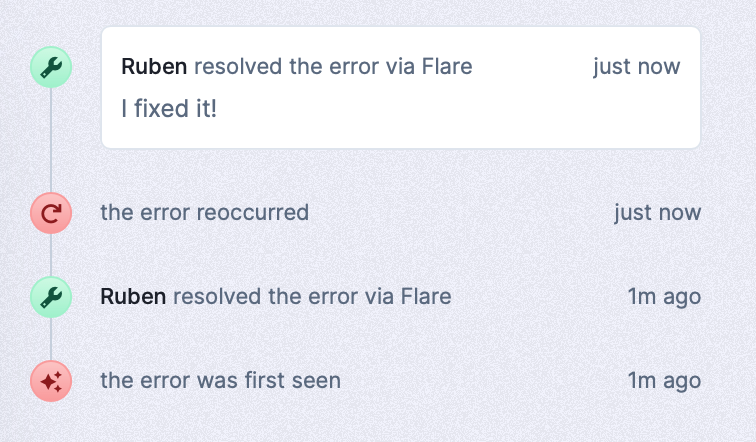
Task: Click the '1m ago' timestamp of the resolve entry
Action: [x=664, y=297]
